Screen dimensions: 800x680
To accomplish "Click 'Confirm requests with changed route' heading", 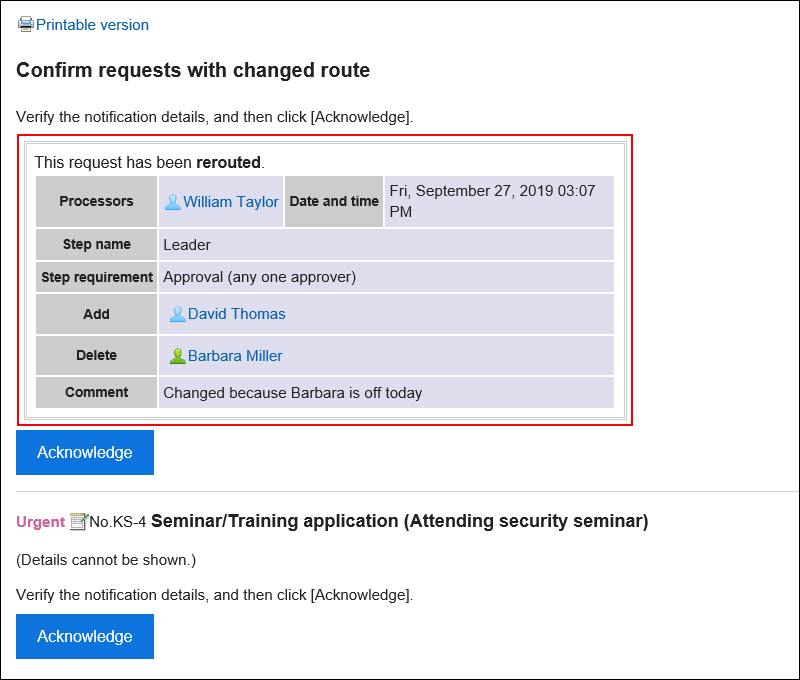I will click(193, 70).
